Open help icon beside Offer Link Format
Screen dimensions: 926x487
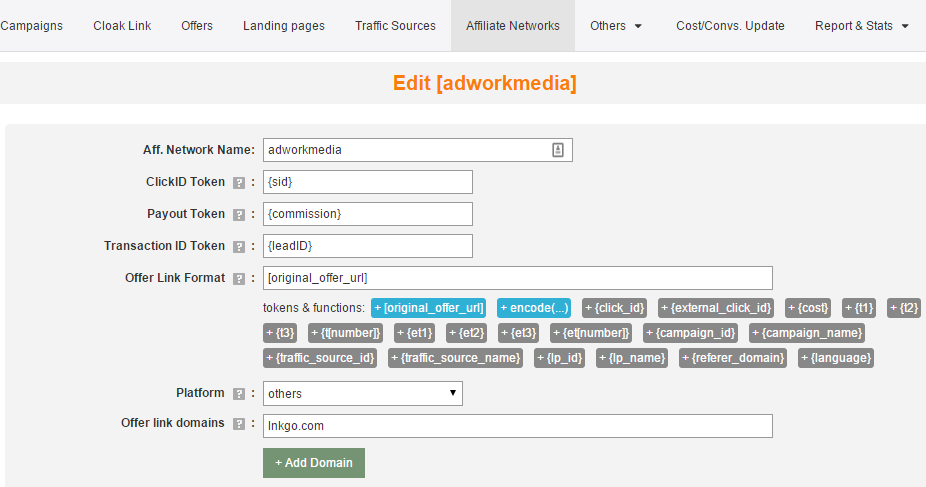pyautogui.click(x=239, y=279)
